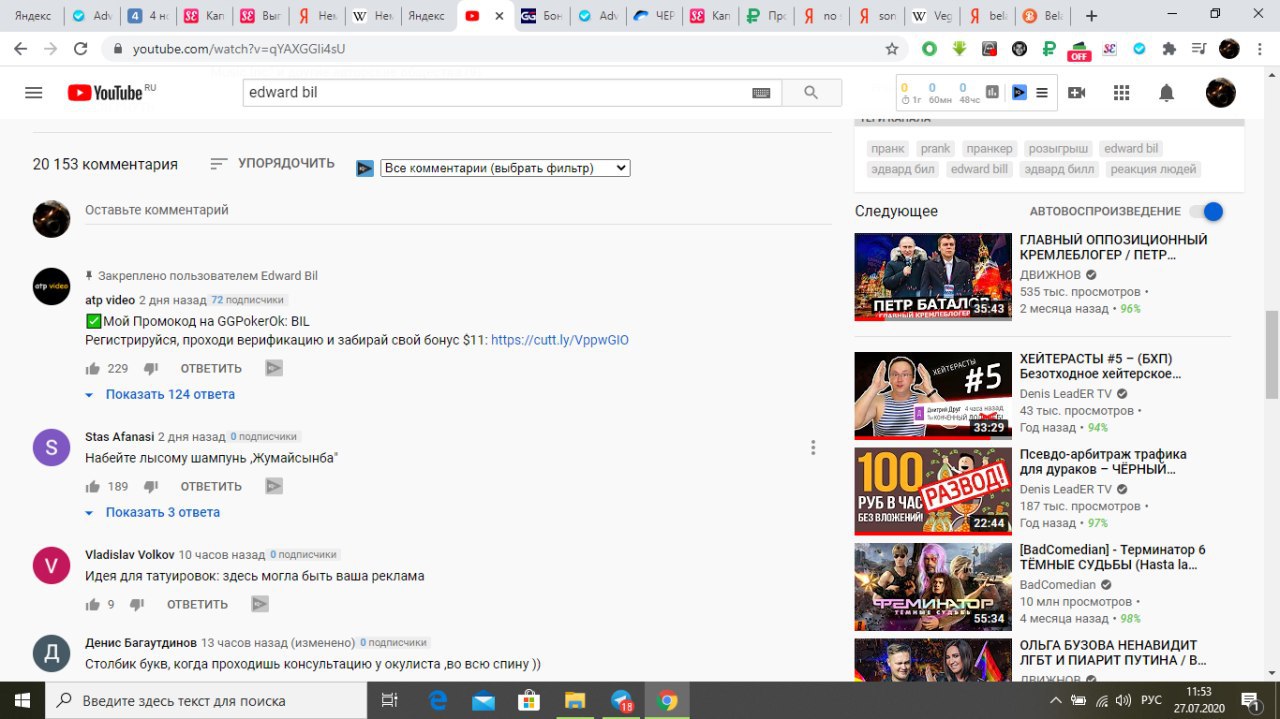Click the 'розыгрыш' channel tag
1280x719 pixels.
(1058, 148)
